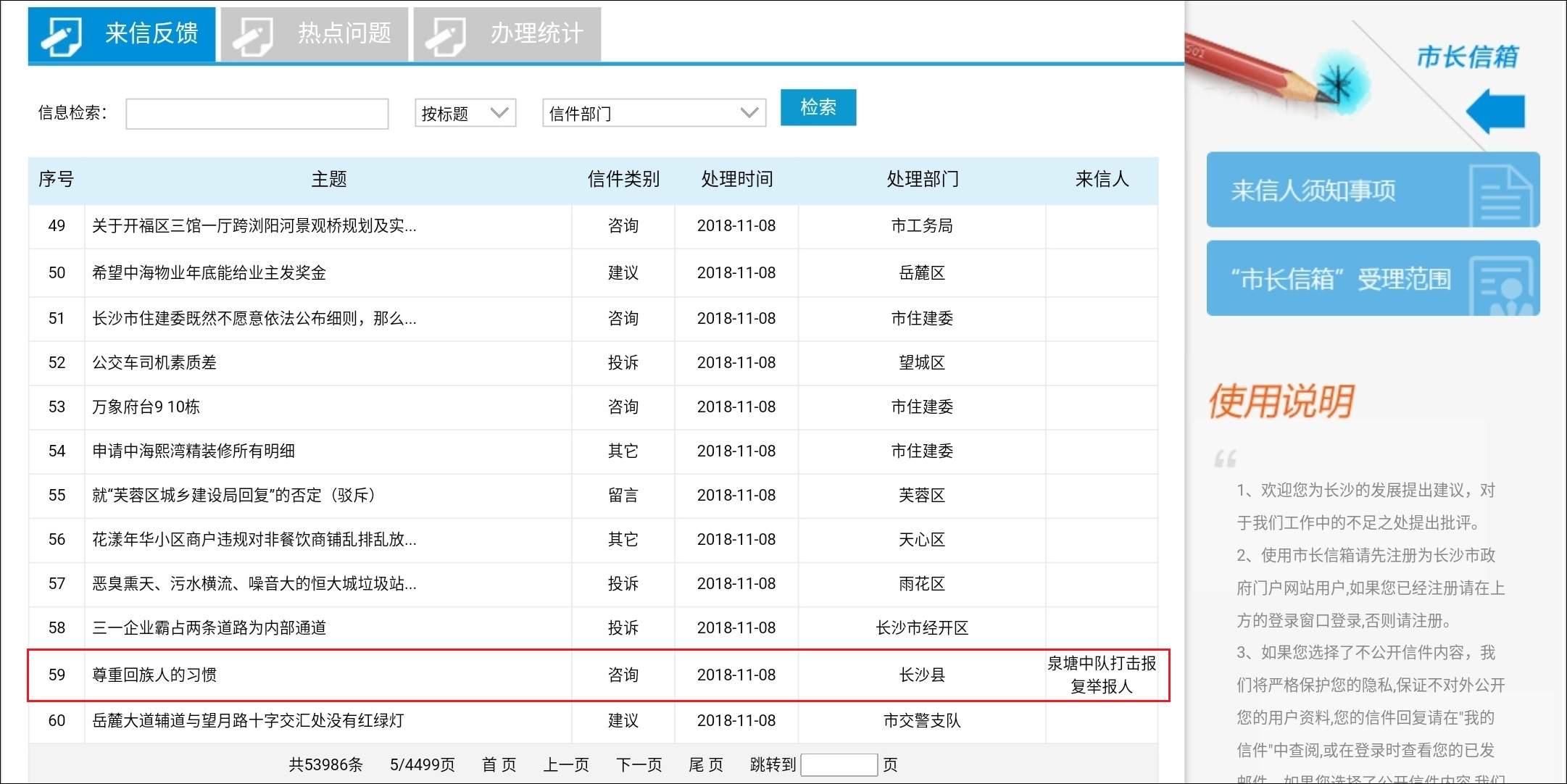
Task: Click the 市长信箱 logo text
Action: [x=1467, y=56]
